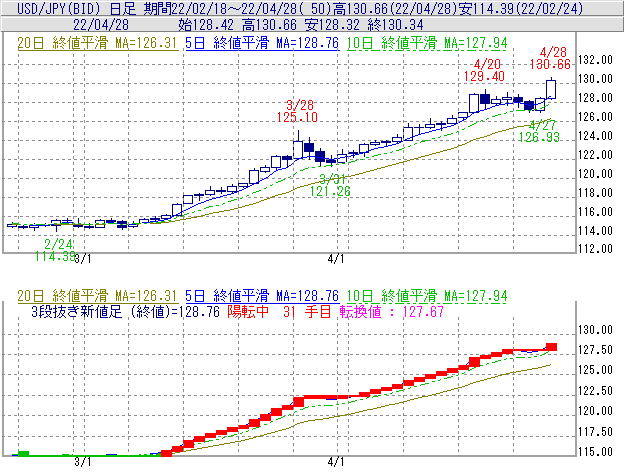Click the 3/31 121.26 low marker label
624x475 pixels.
click(x=330, y=185)
